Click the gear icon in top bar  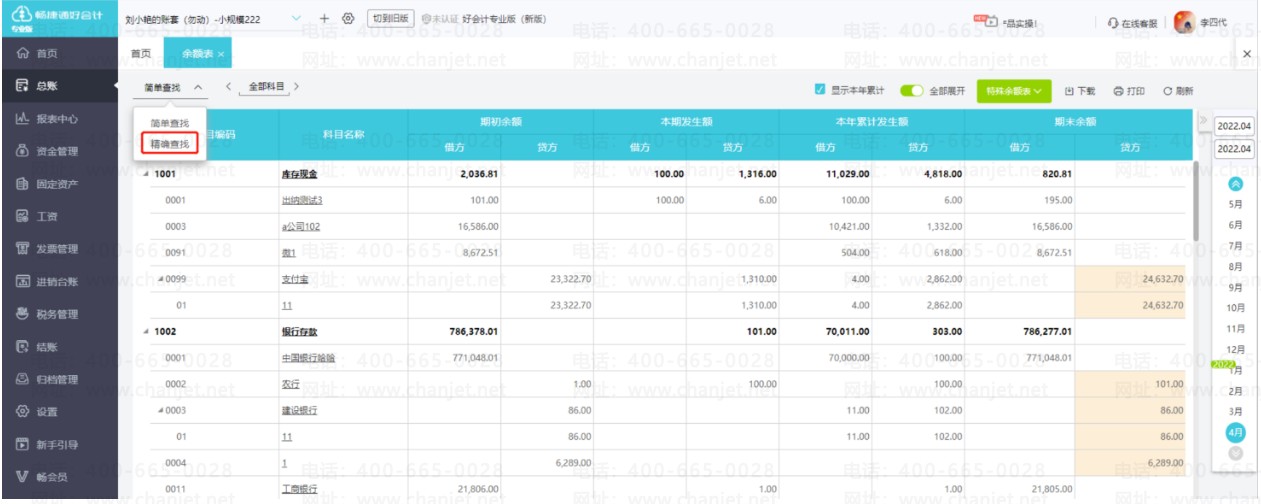coord(348,19)
